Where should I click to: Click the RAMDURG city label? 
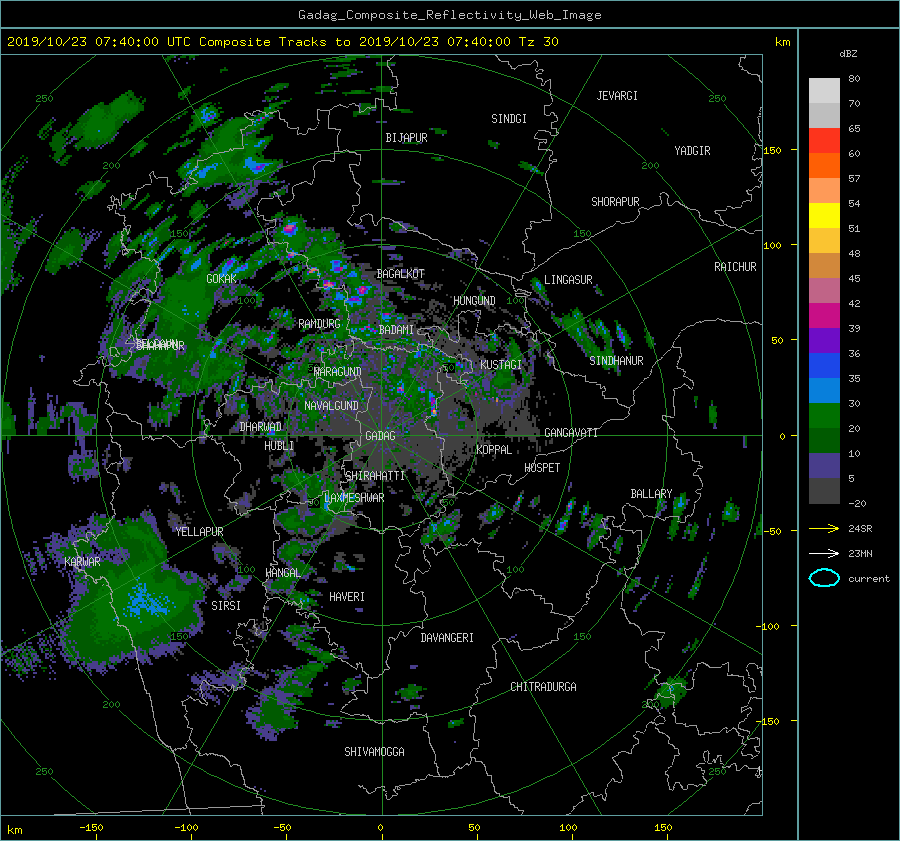click(x=319, y=324)
